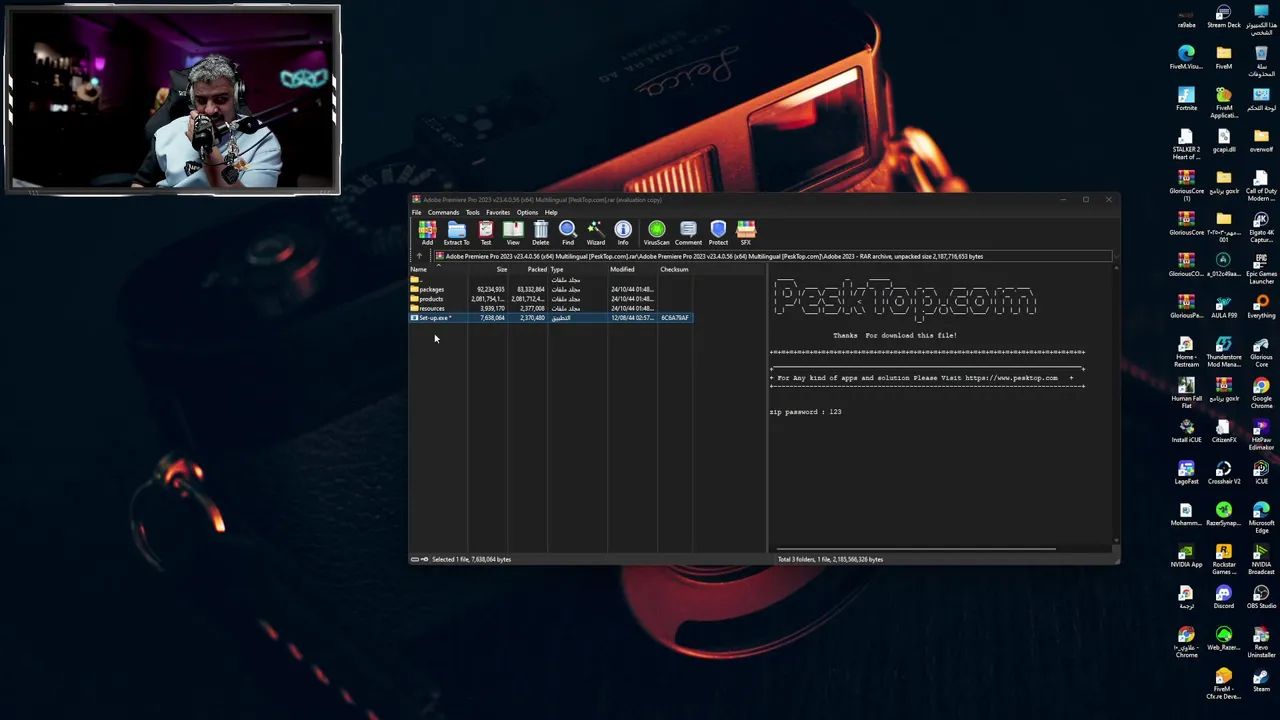Click the Extract To toolbar icon
The height and width of the screenshot is (720, 1280).
point(456,233)
